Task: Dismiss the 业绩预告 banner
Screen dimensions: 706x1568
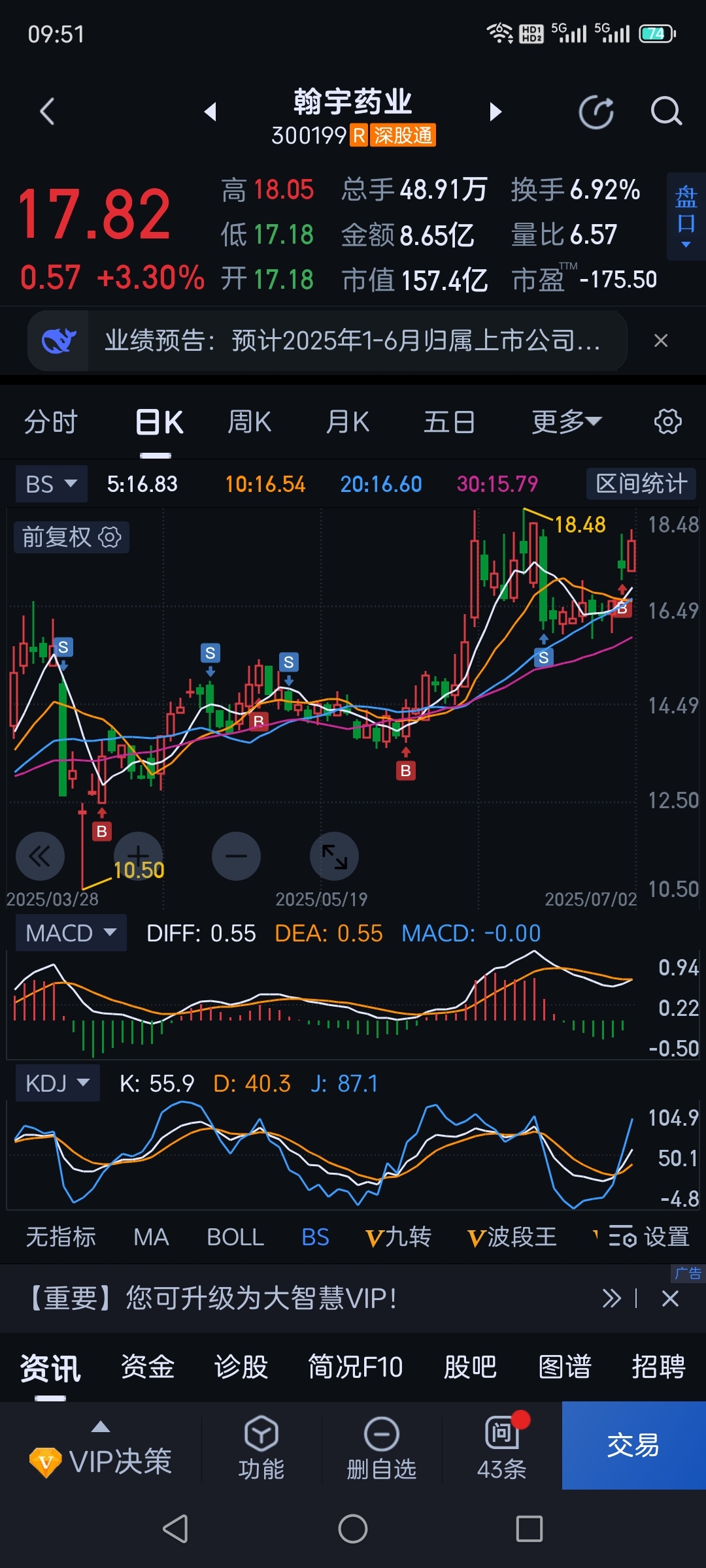Action: 661,340
